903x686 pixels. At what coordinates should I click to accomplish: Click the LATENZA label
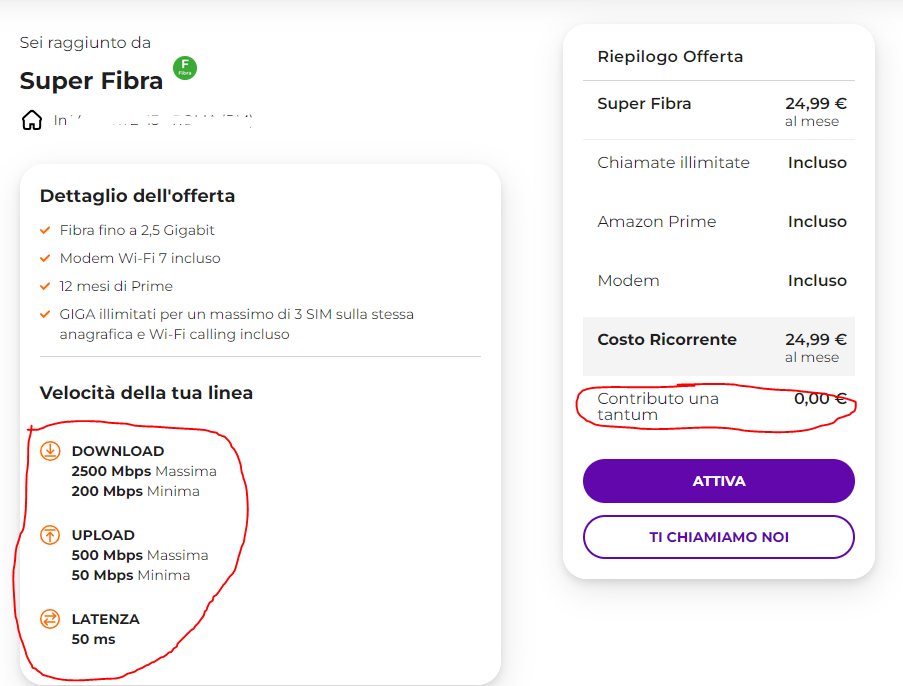coord(105,619)
